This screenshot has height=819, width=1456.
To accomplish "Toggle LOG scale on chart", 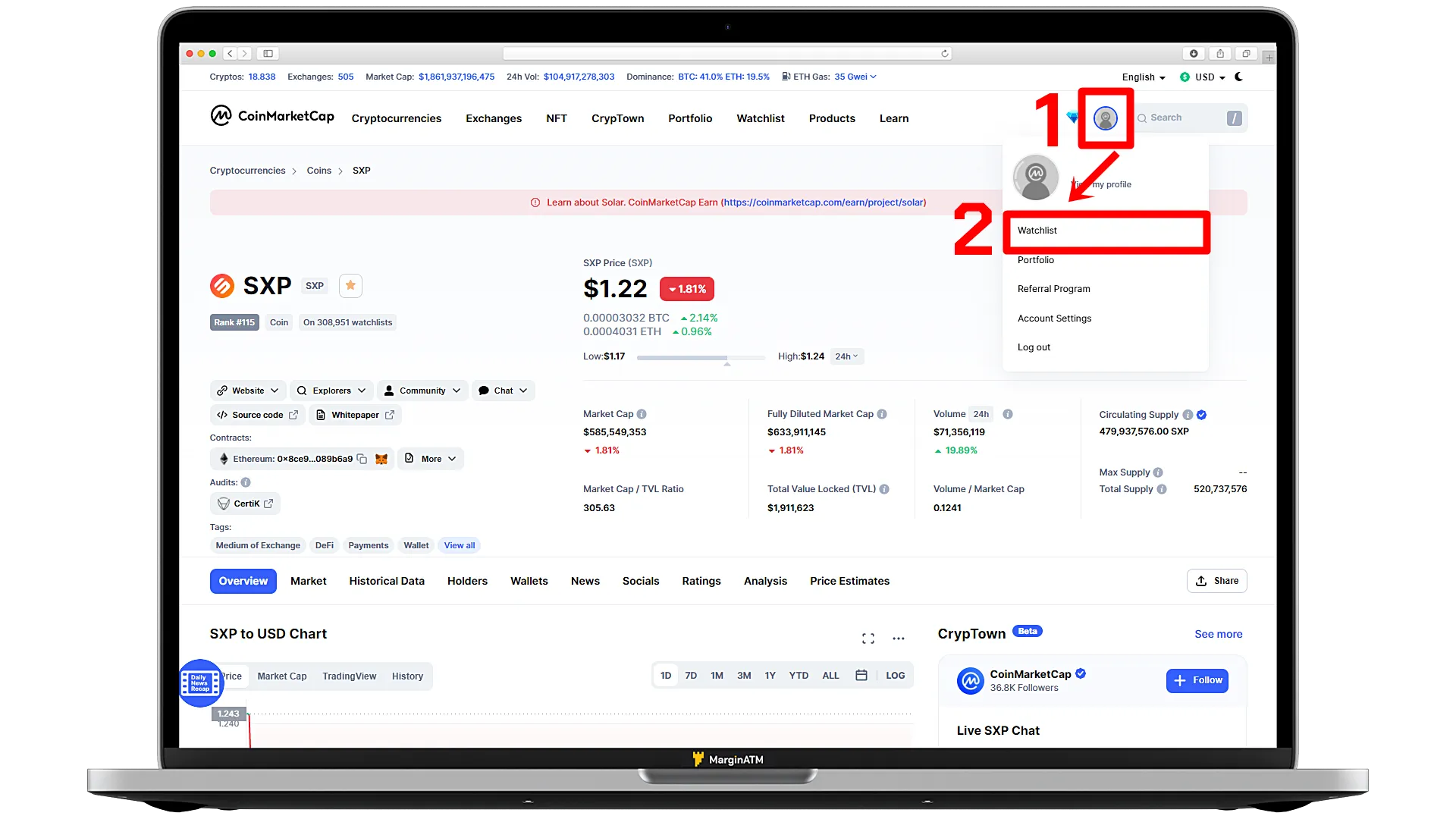I will click(896, 676).
